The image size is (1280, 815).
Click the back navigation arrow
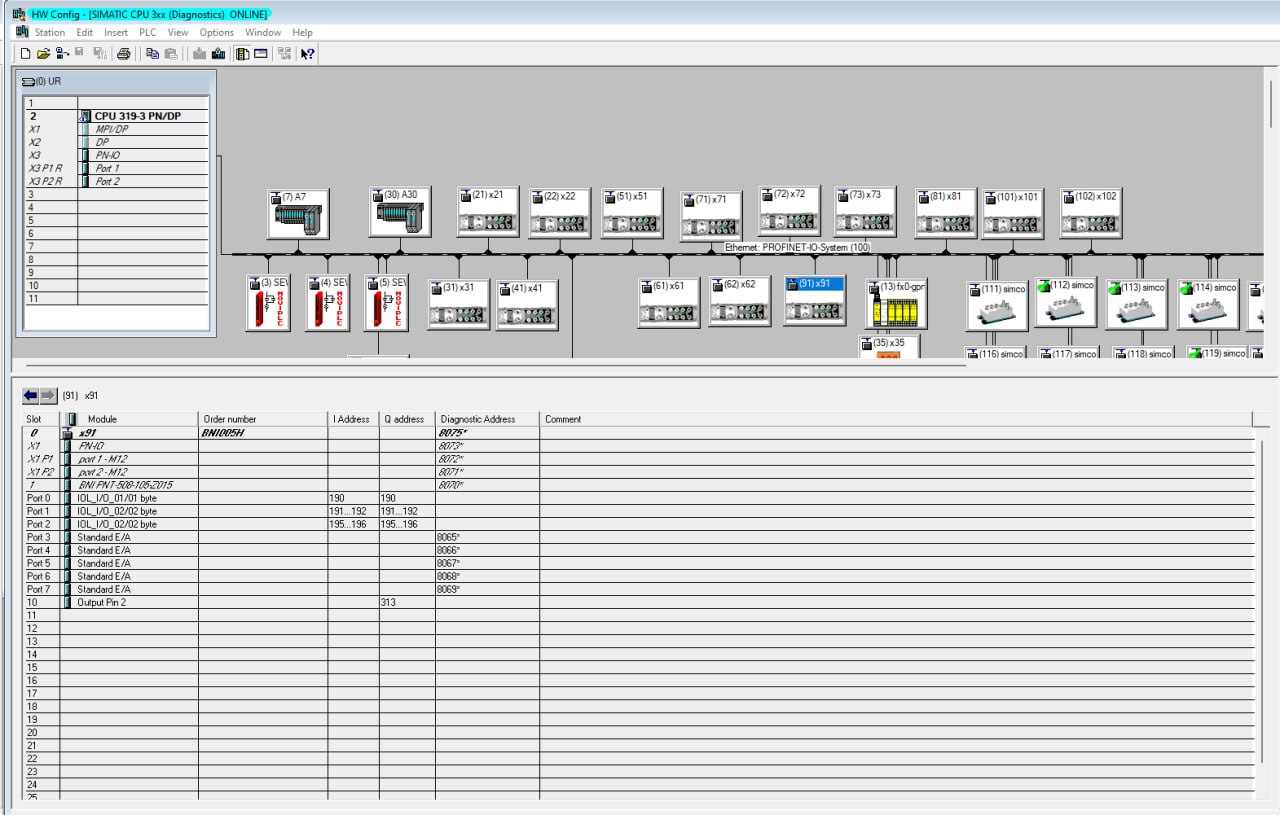tap(30, 395)
